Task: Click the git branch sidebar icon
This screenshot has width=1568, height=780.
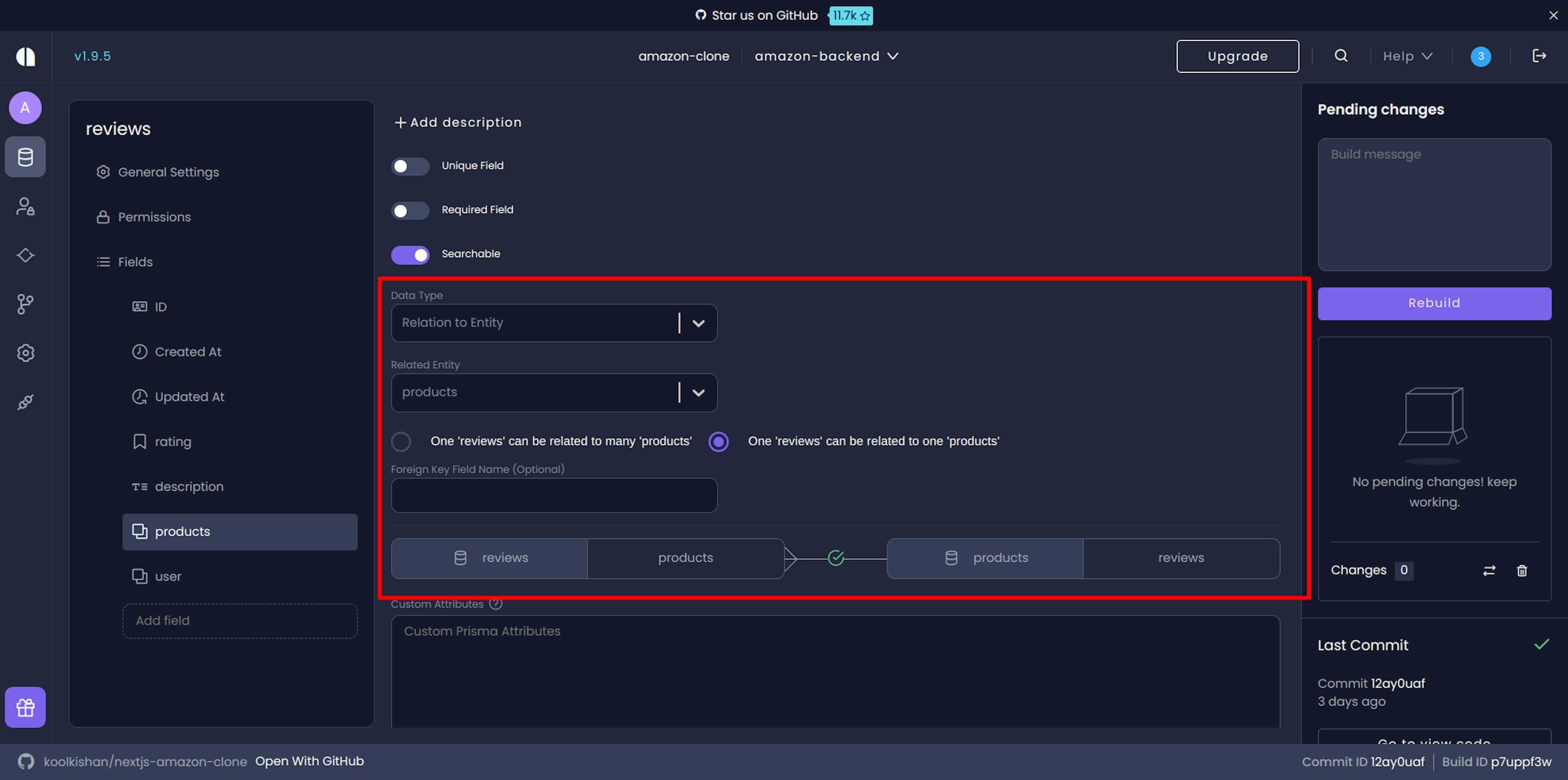Action: (x=25, y=304)
